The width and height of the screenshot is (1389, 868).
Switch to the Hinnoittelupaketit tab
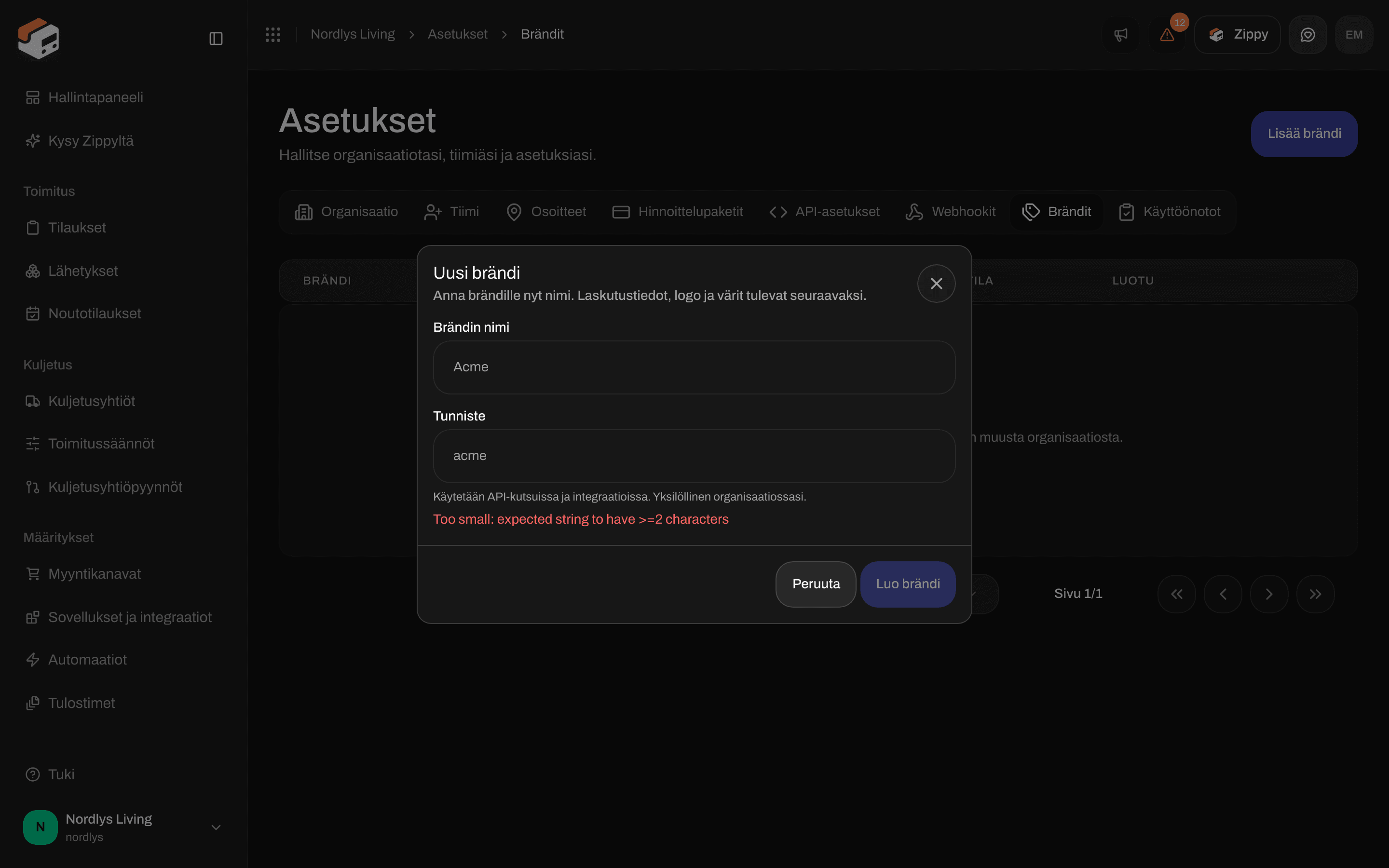tap(677, 212)
